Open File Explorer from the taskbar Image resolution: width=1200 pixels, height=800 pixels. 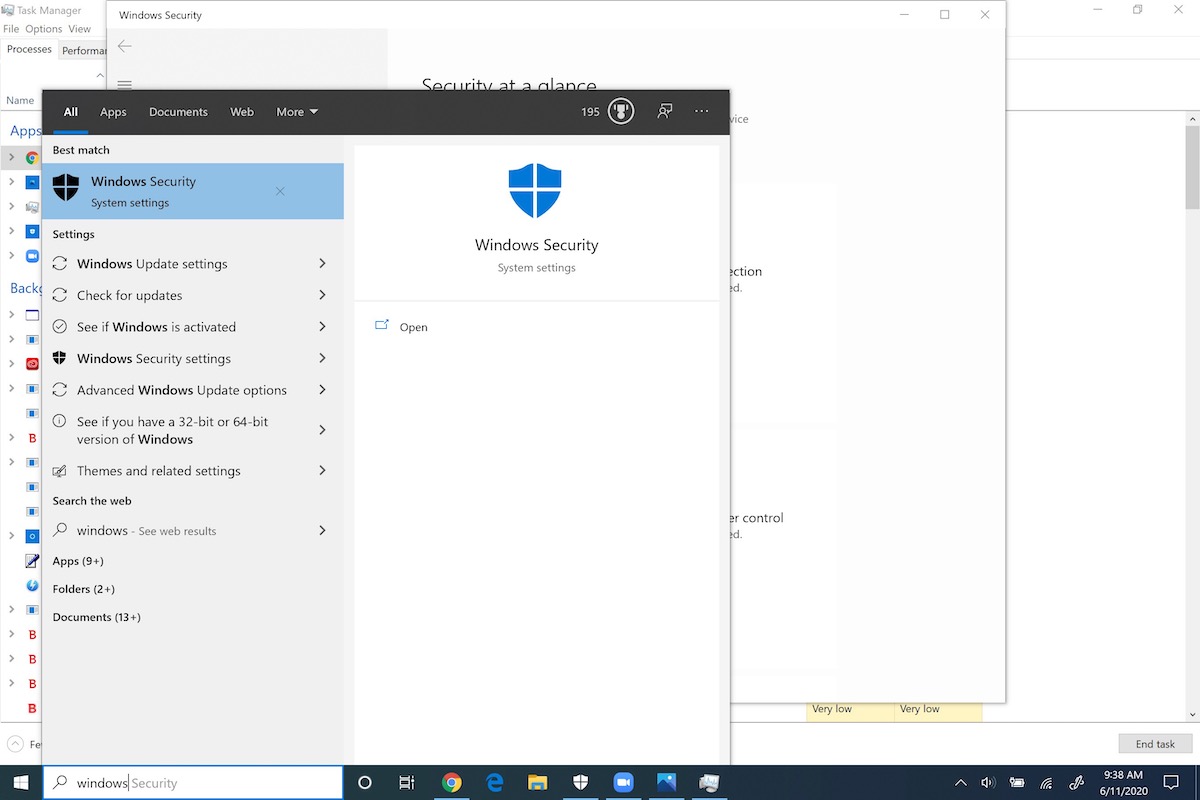(538, 783)
